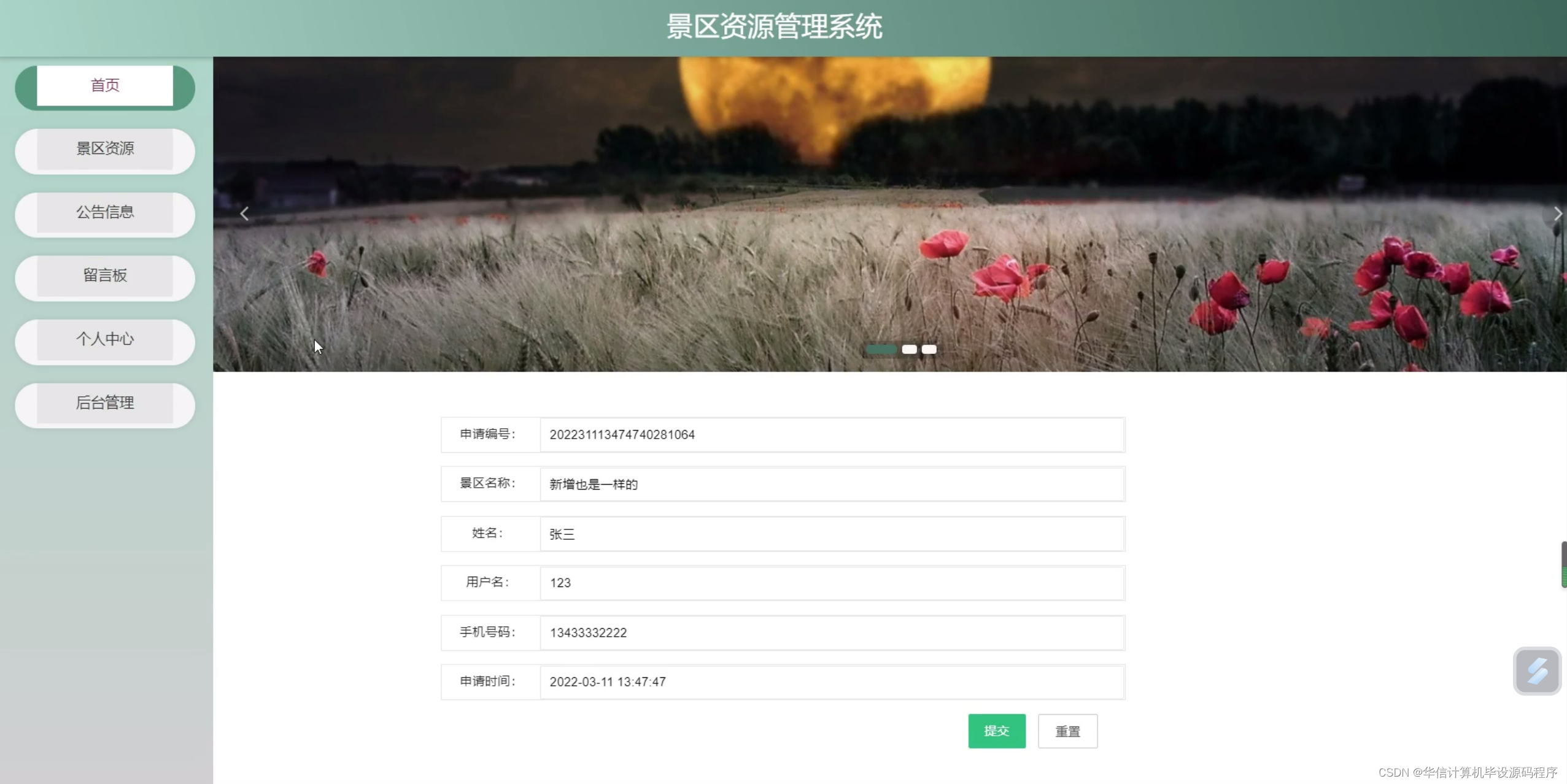1567x784 pixels.
Task: Click the carousel next arrow
Action: [1557, 213]
